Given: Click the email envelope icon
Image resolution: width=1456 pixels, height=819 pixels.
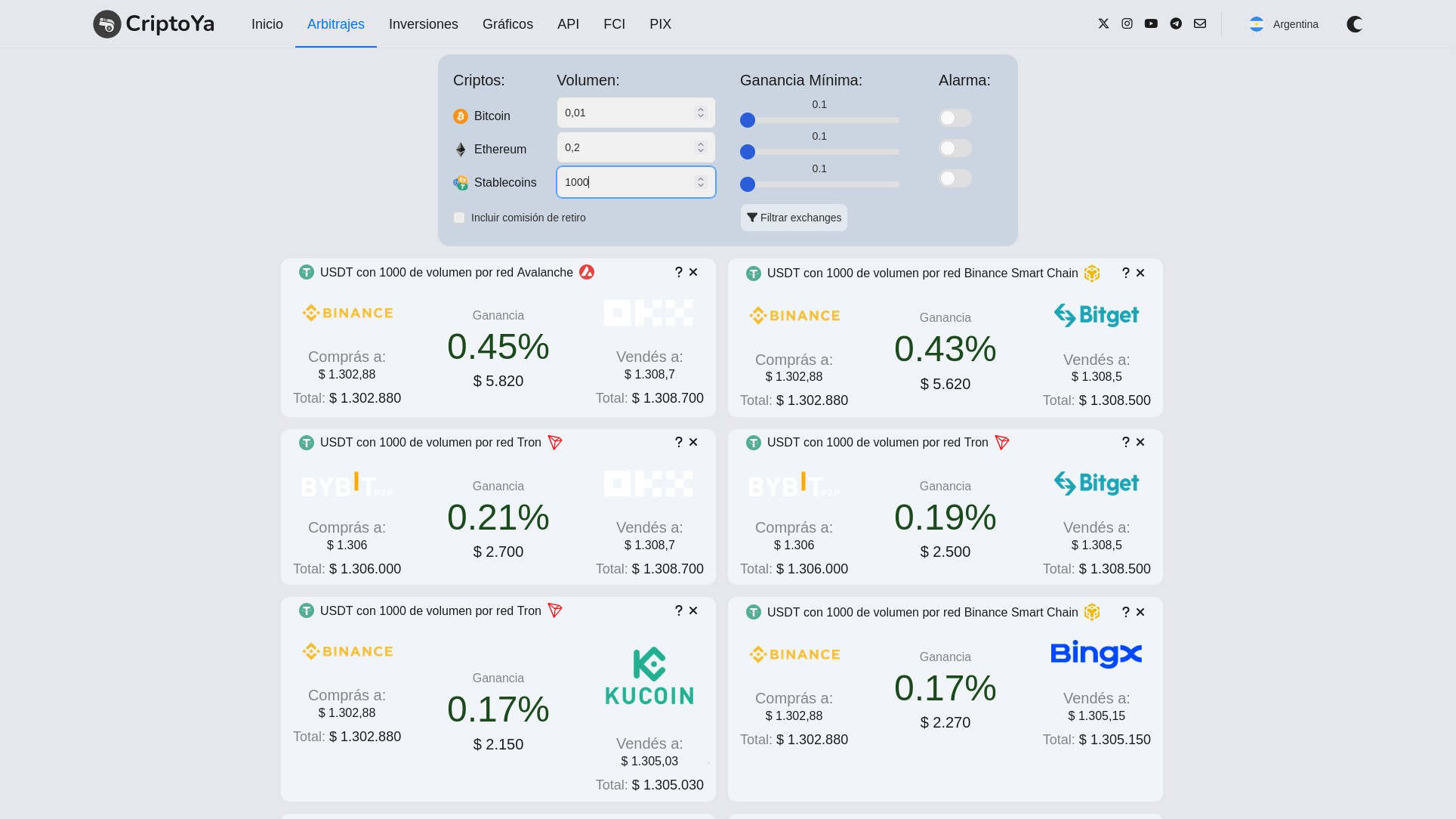Looking at the screenshot, I should [x=1200, y=23].
